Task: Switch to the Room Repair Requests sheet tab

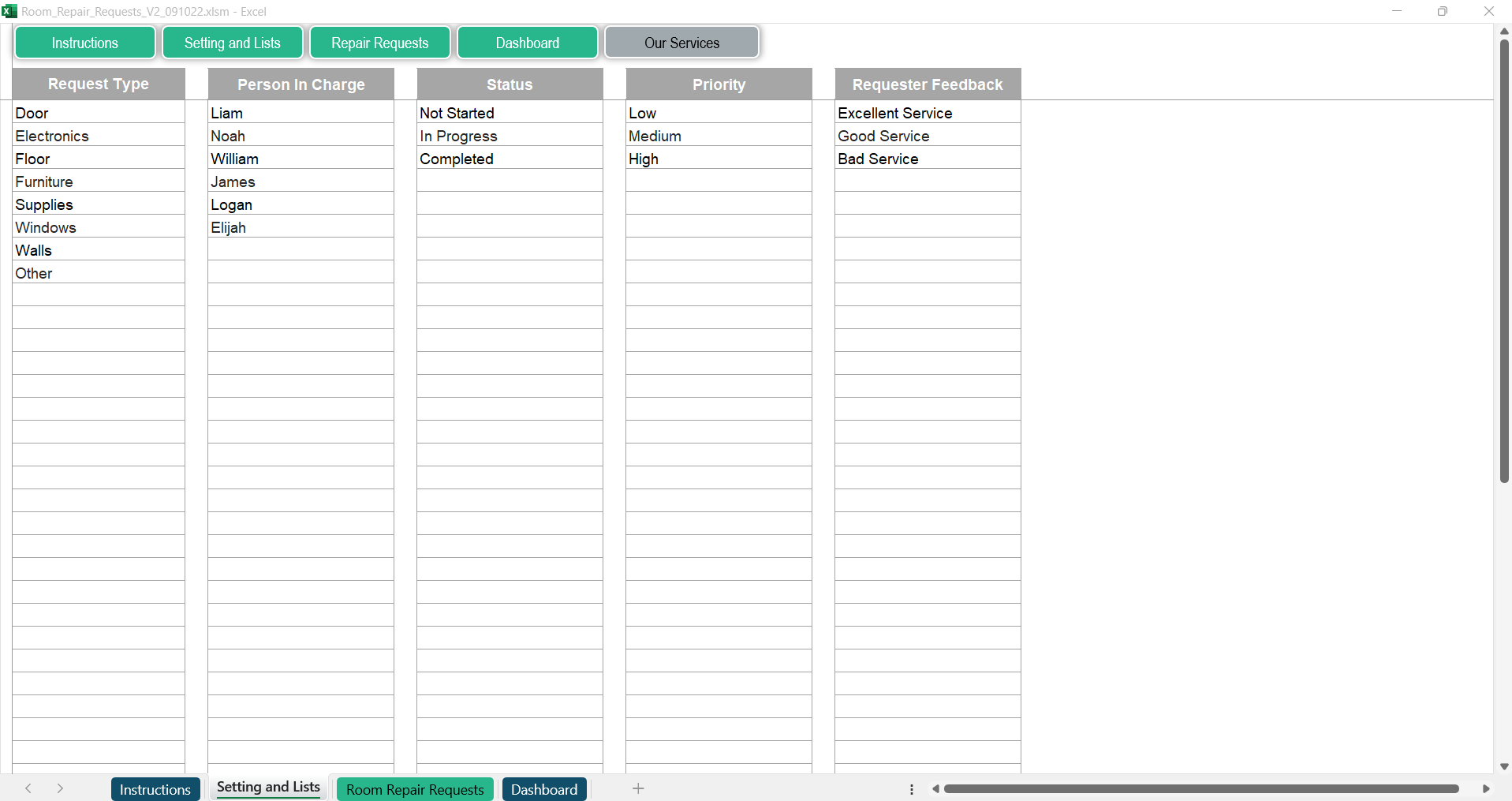Action: pyautogui.click(x=415, y=789)
